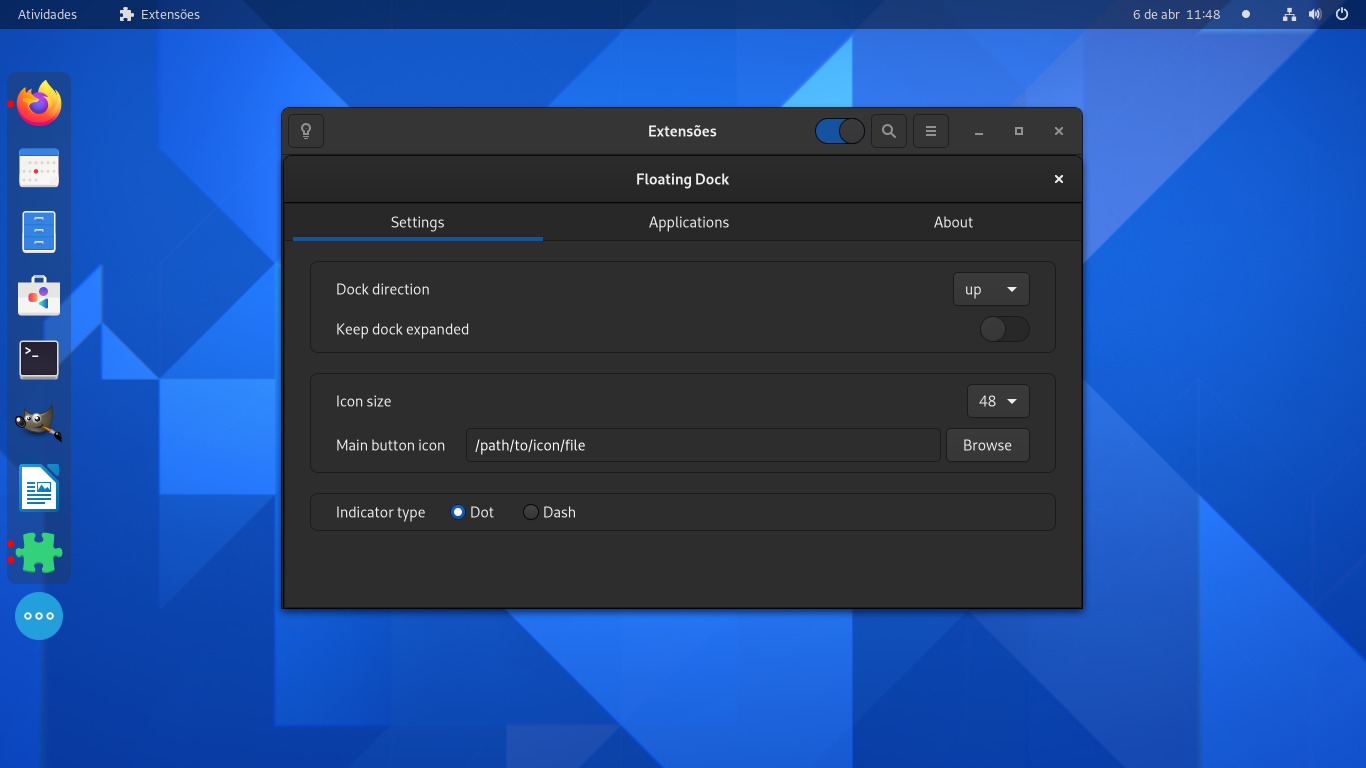This screenshot has height=768, width=1366.
Task: Enable Keep dock expanded
Action: pos(1003,329)
